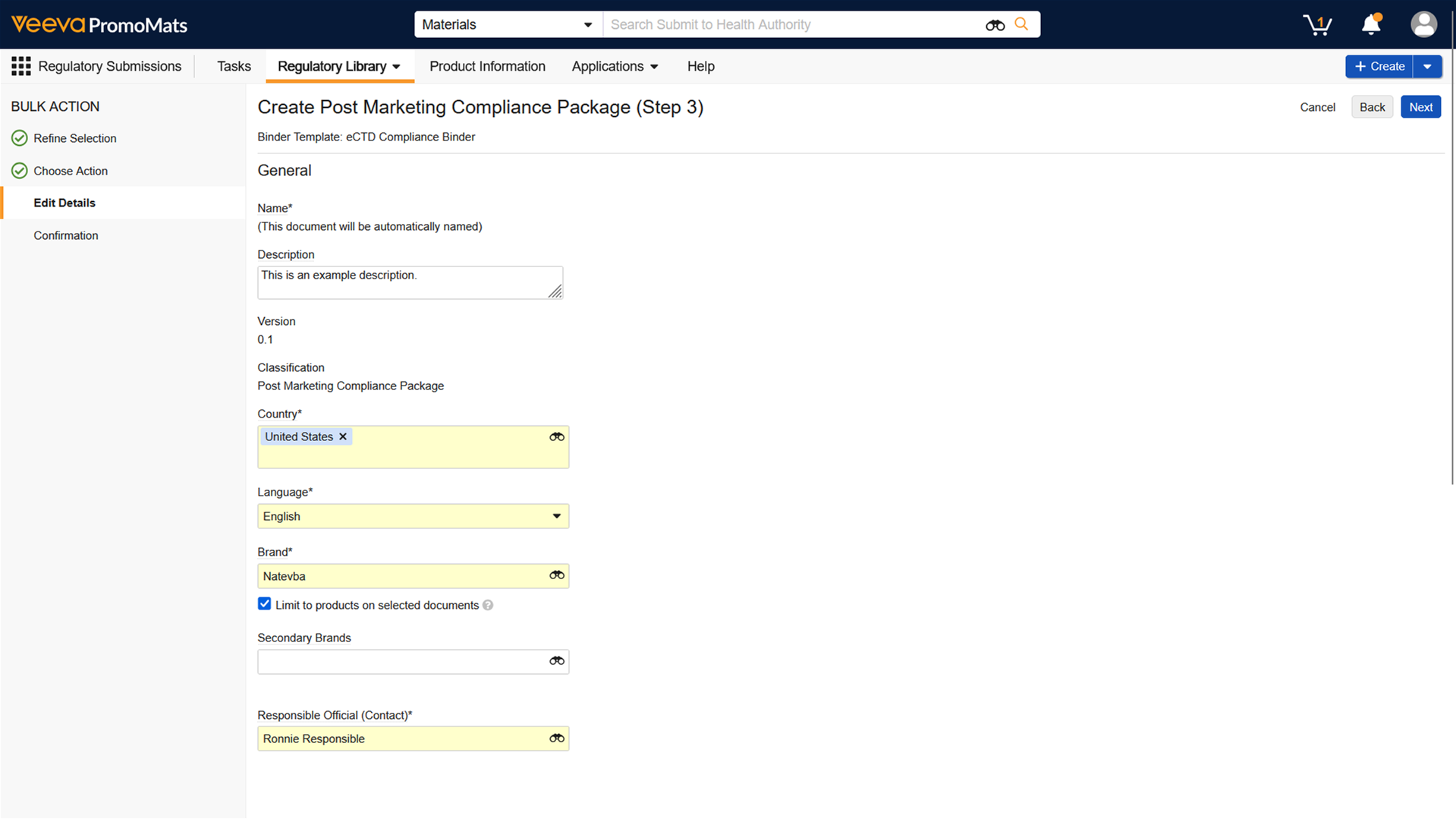
Task: Click binoculars icon in top search bar
Action: pos(995,25)
